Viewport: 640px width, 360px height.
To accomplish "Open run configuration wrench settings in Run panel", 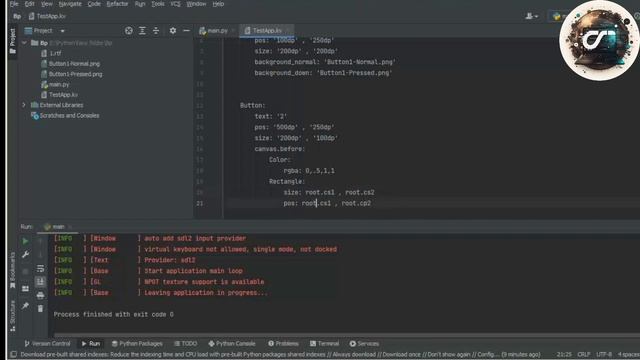I will 25,254.
